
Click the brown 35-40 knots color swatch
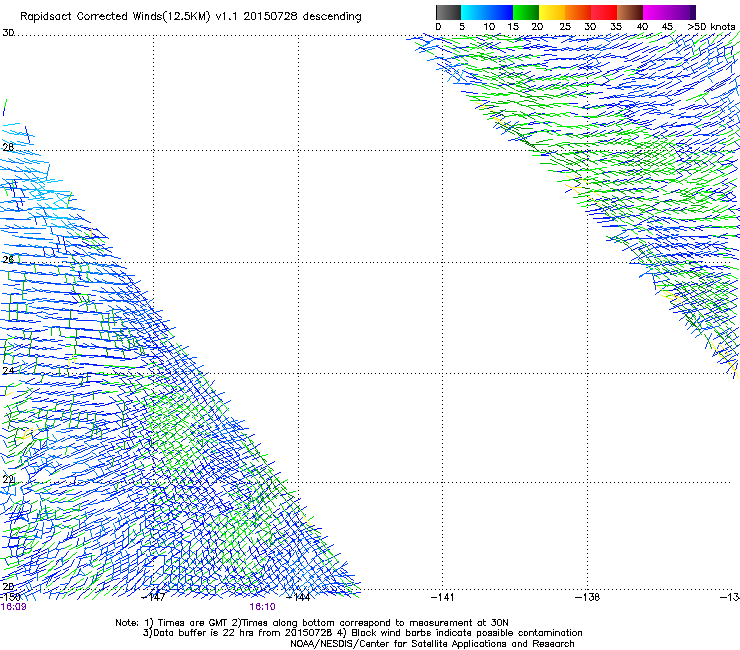[x=630, y=12]
